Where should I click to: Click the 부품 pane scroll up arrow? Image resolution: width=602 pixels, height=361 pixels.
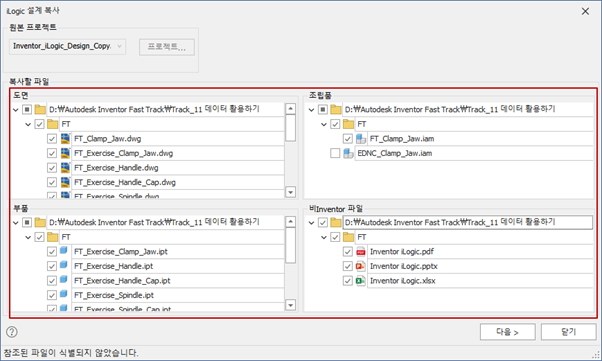coord(291,222)
